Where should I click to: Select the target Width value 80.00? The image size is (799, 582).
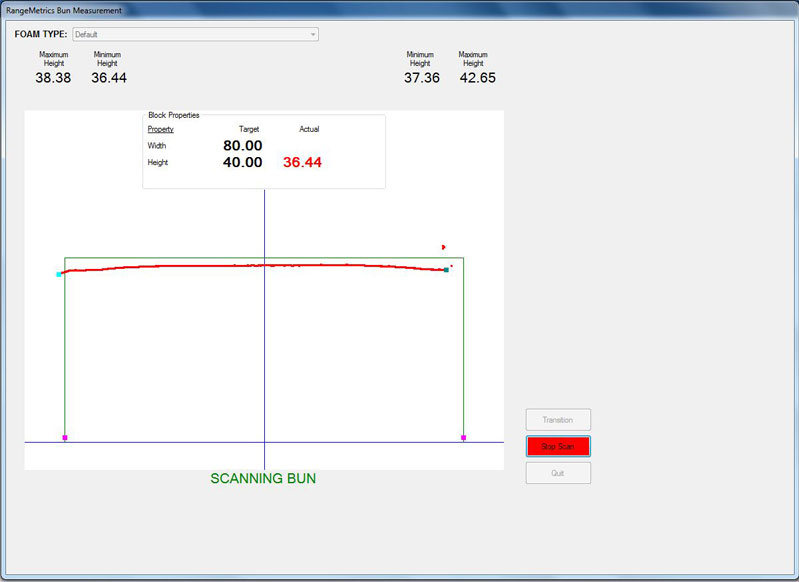click(x=243, y=146)
